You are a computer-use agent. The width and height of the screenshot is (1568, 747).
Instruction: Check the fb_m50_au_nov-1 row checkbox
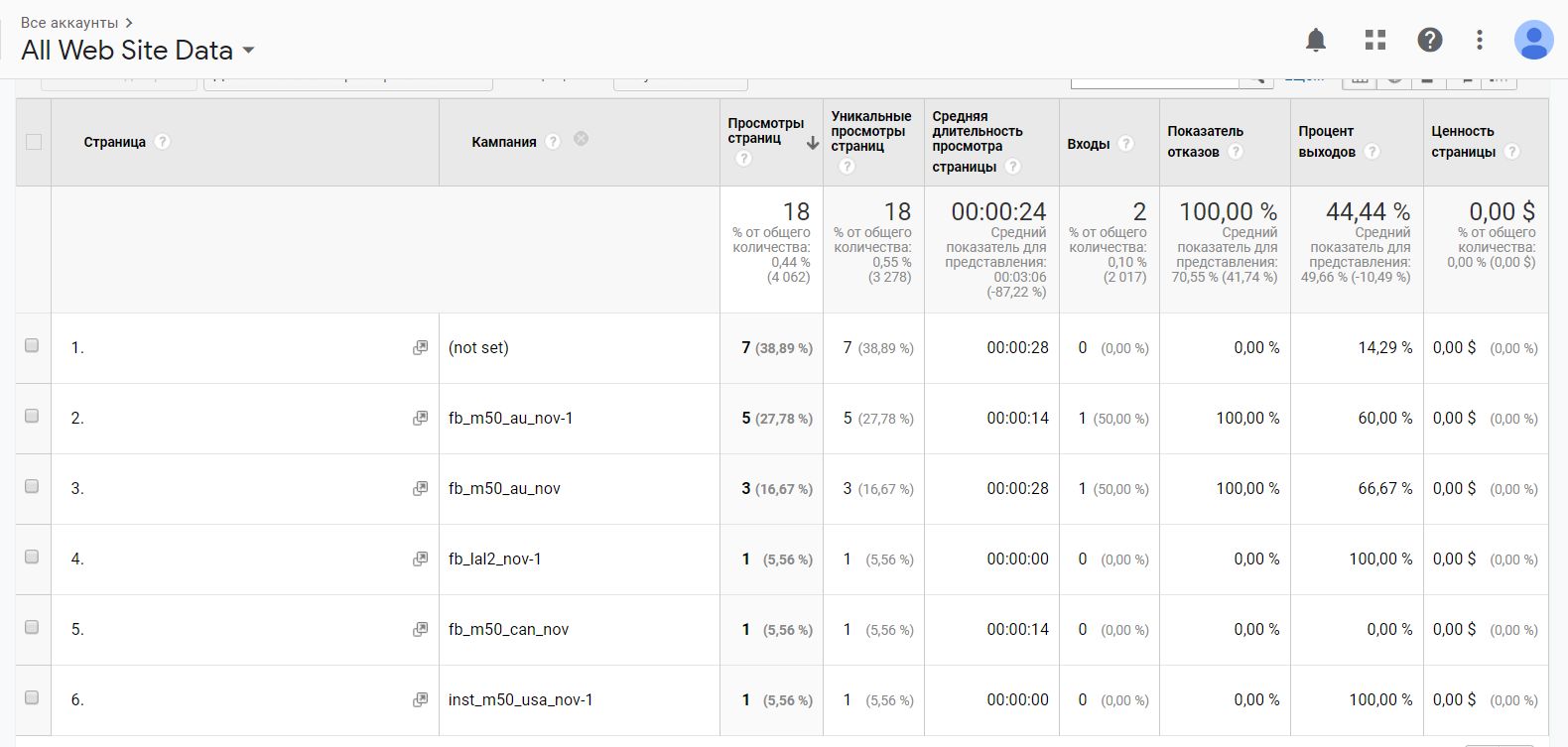tap(32, 416)
